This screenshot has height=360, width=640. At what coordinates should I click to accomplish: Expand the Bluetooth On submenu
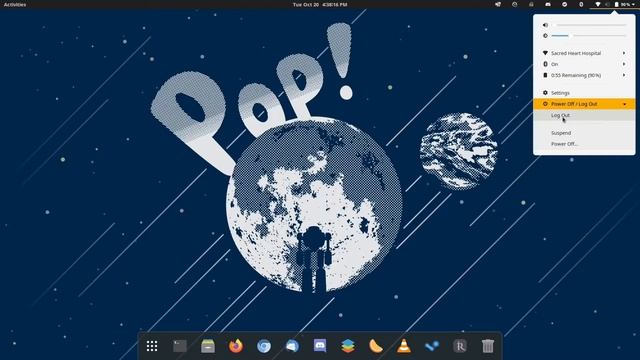[x=584, y=64]
